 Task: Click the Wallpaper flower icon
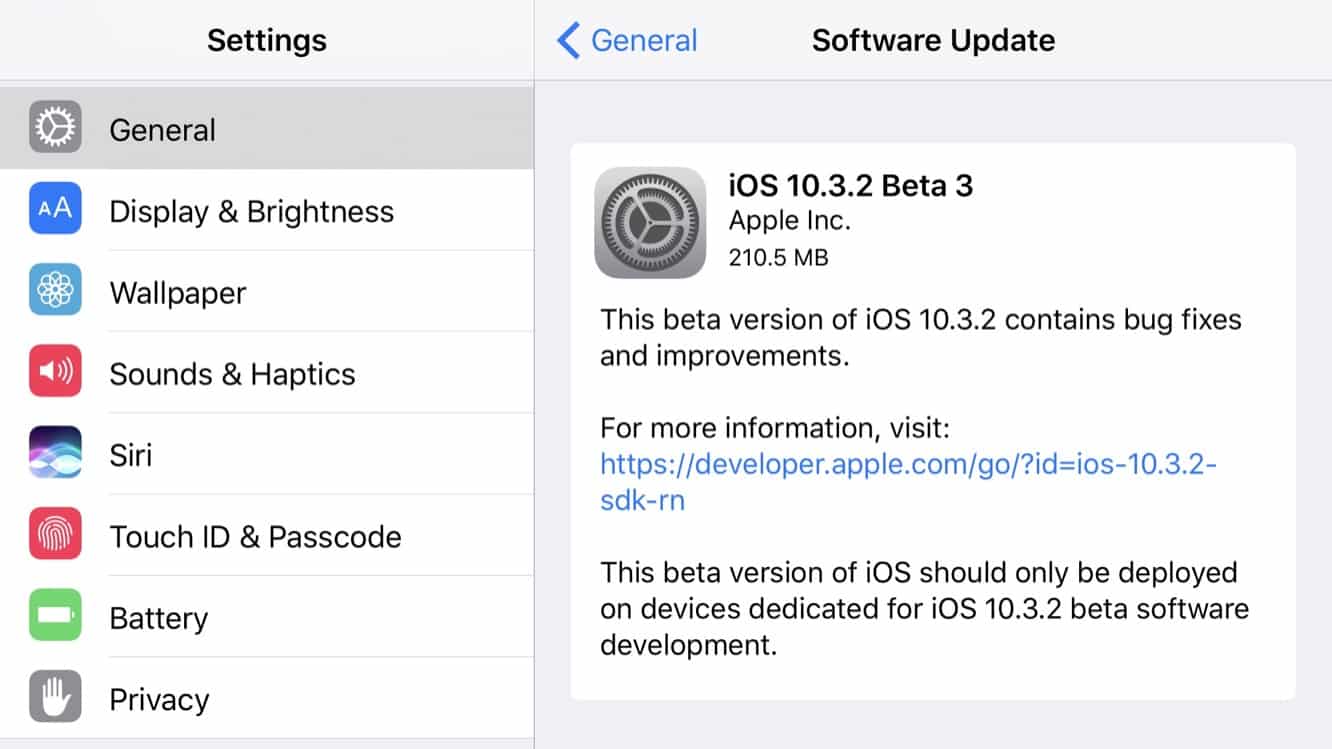point(55,290)
